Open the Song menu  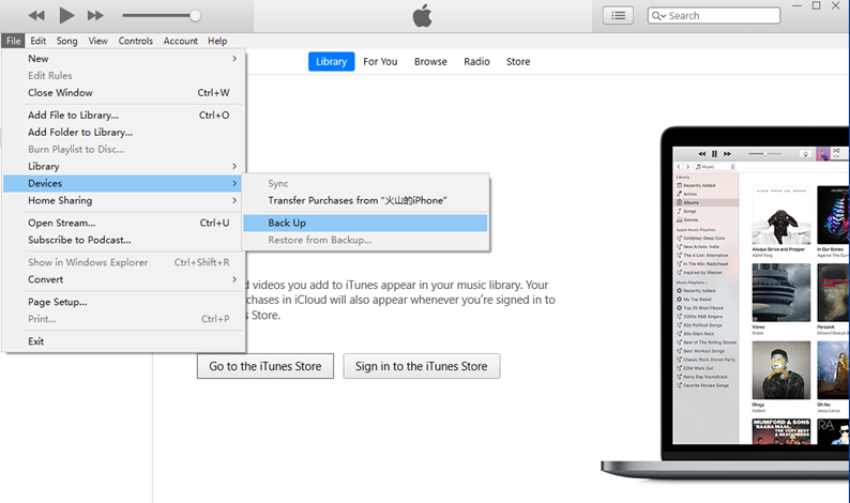tap(67, 41)
